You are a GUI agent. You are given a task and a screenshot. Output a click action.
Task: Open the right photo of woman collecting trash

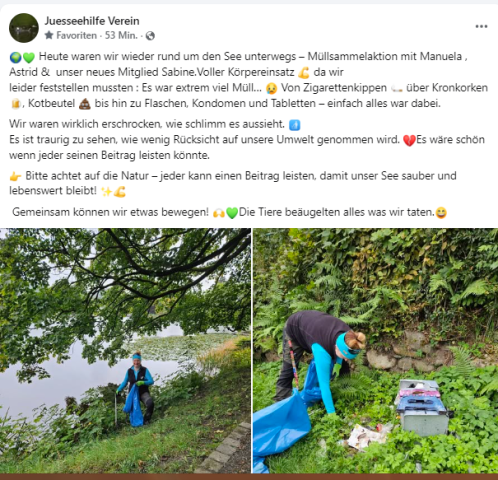375,350
